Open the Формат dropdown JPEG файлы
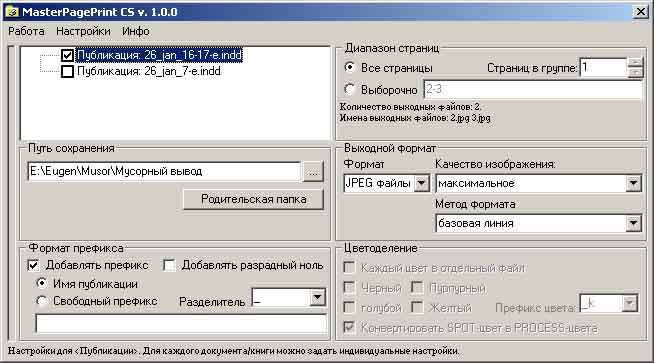Viewport: 654px width, 363px height. tap(421, 183)
